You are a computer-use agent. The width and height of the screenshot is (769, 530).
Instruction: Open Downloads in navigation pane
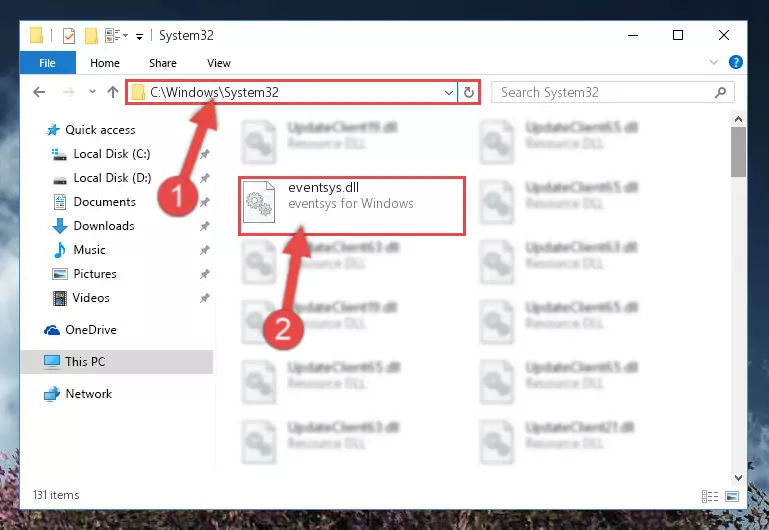click(x=104, y=226)
